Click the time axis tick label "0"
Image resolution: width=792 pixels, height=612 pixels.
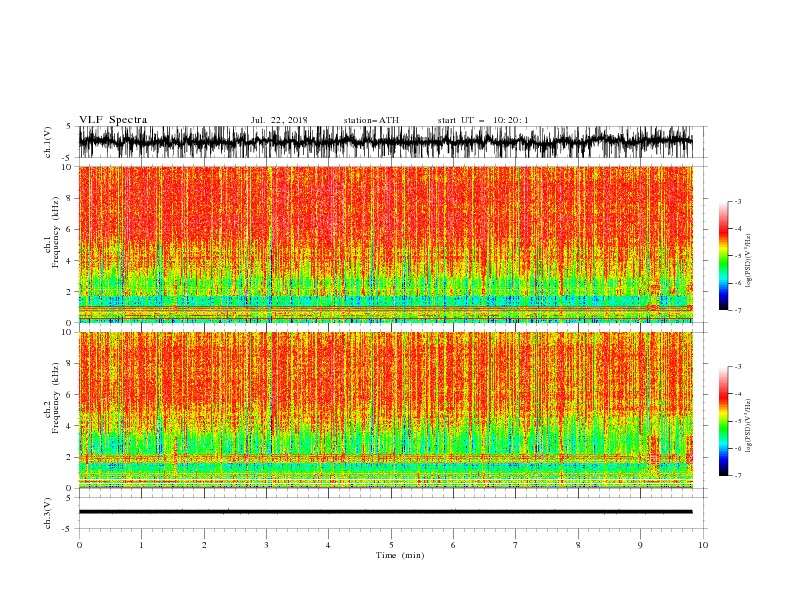pyautogui.click(x=79, y=545)
